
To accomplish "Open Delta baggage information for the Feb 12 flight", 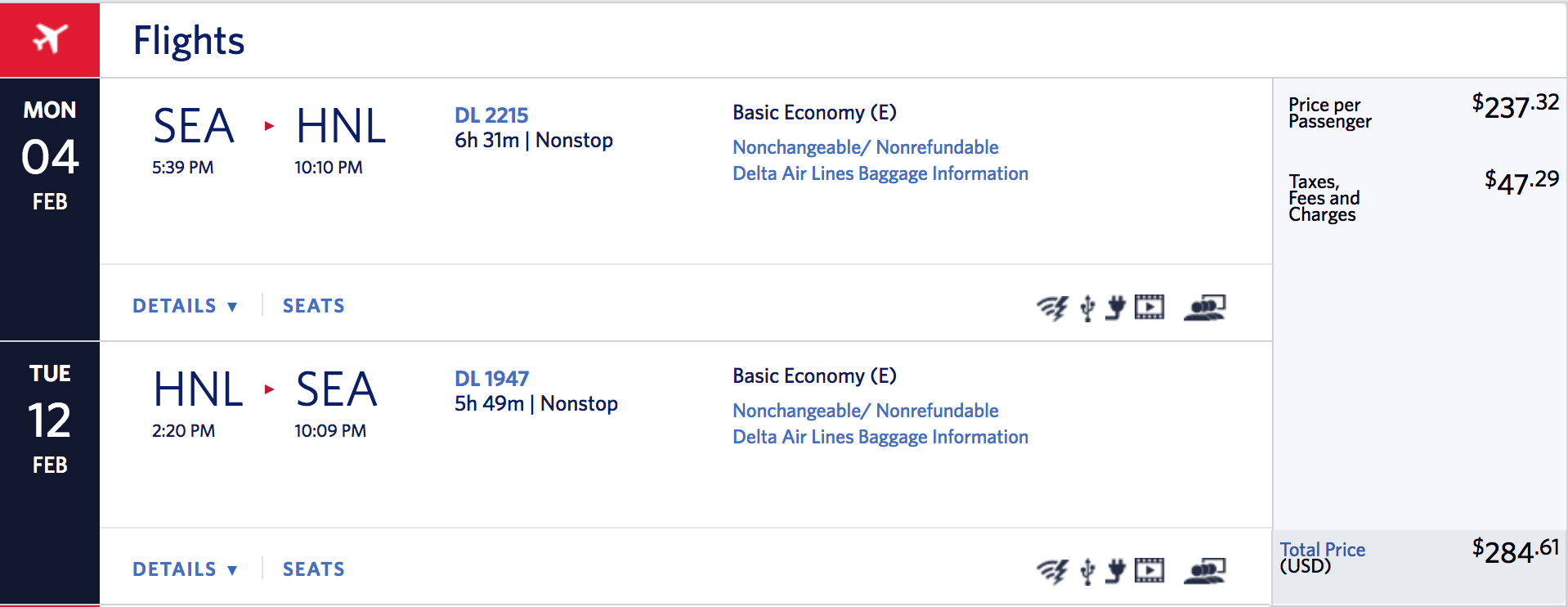I will click(x=880, y=437).
